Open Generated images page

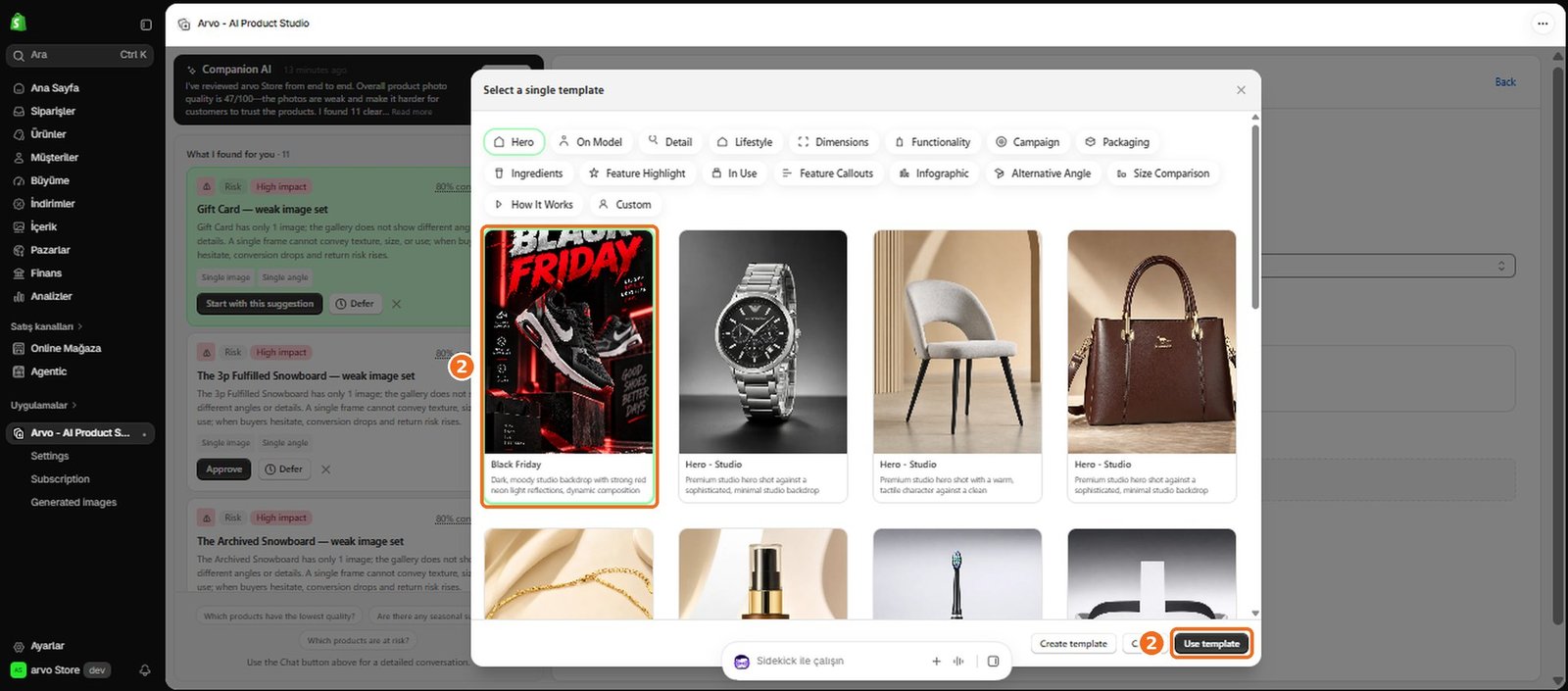(73, 503)
